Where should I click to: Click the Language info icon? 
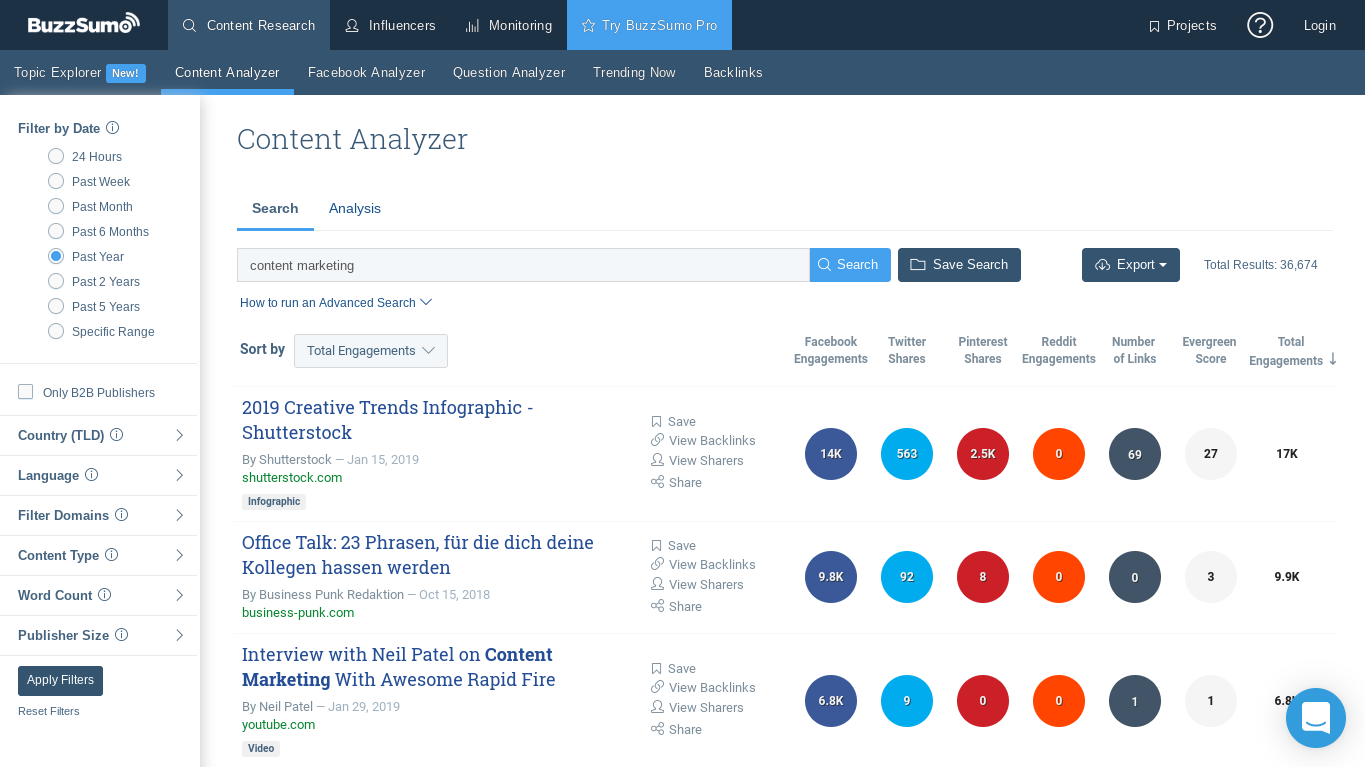(x=92, y=475)
